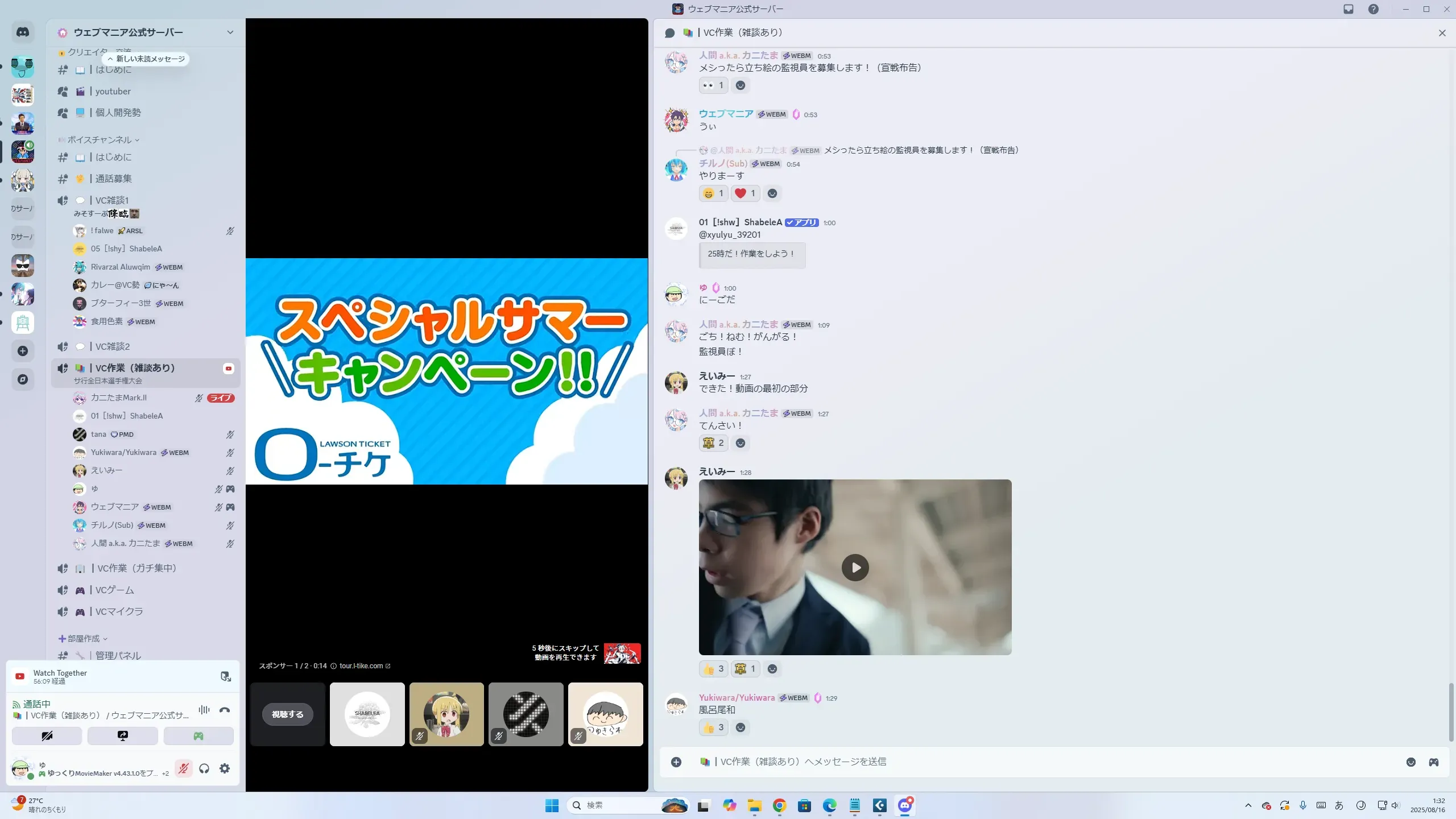Open user settings gear icon
Viewport: 1456px width, 819px height.
pos(225,768)
